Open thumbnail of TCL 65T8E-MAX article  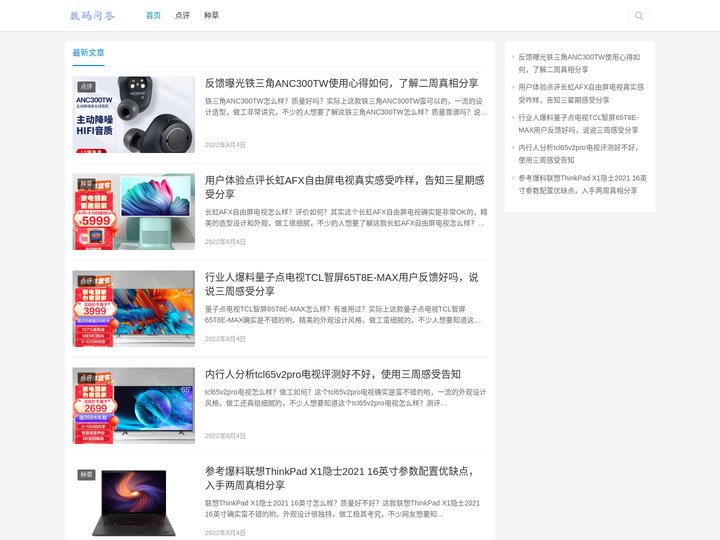click(x=134, y=309)
